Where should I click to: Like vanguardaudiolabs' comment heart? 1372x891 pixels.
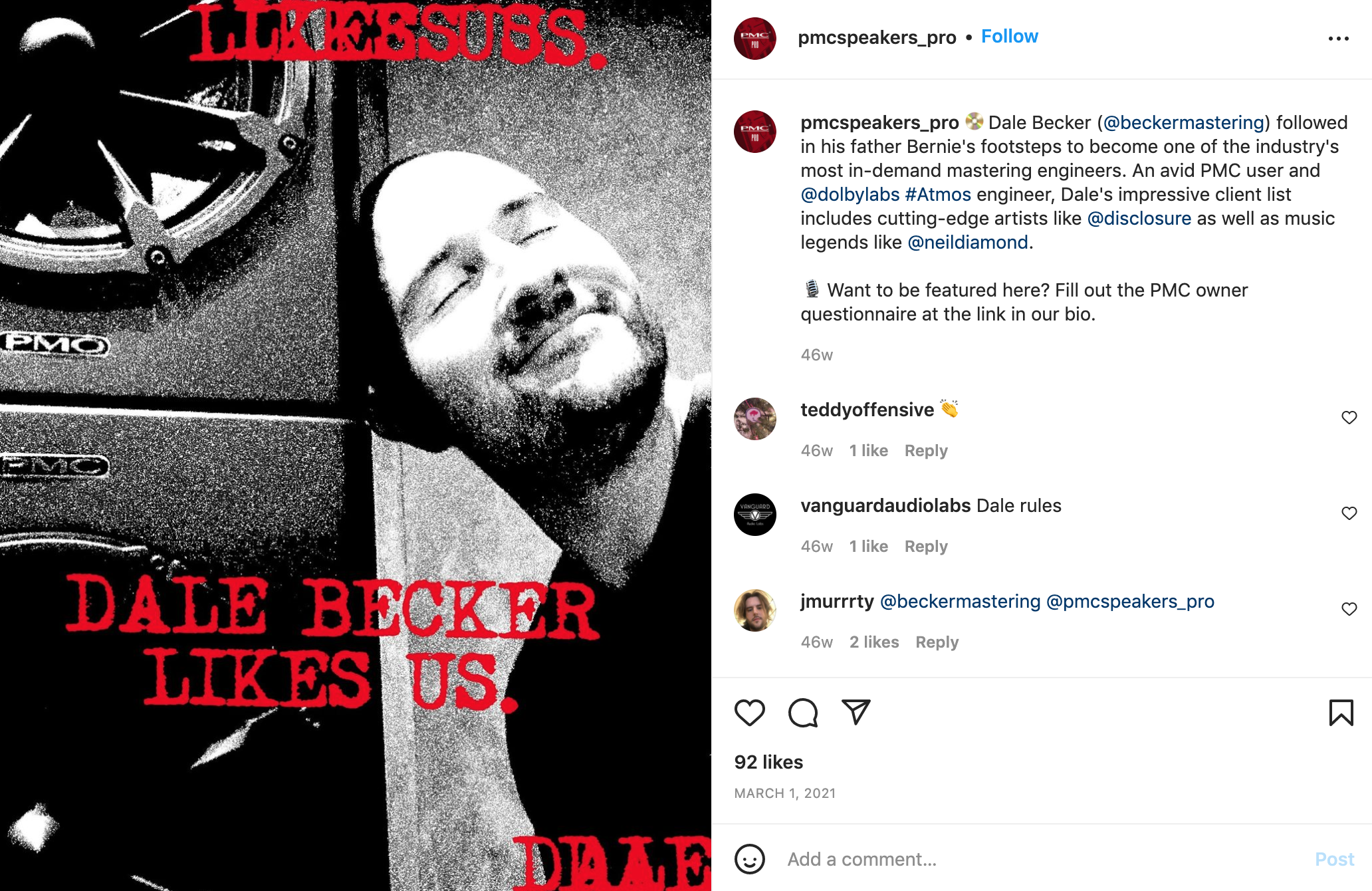1349,513
